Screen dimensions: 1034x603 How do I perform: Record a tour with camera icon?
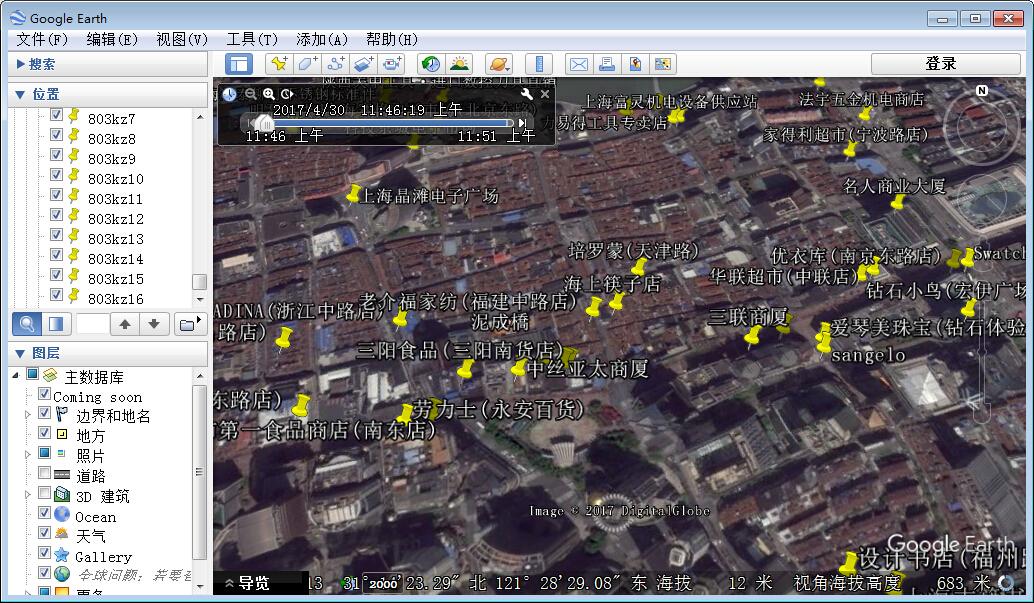click(x=392, y=64)
